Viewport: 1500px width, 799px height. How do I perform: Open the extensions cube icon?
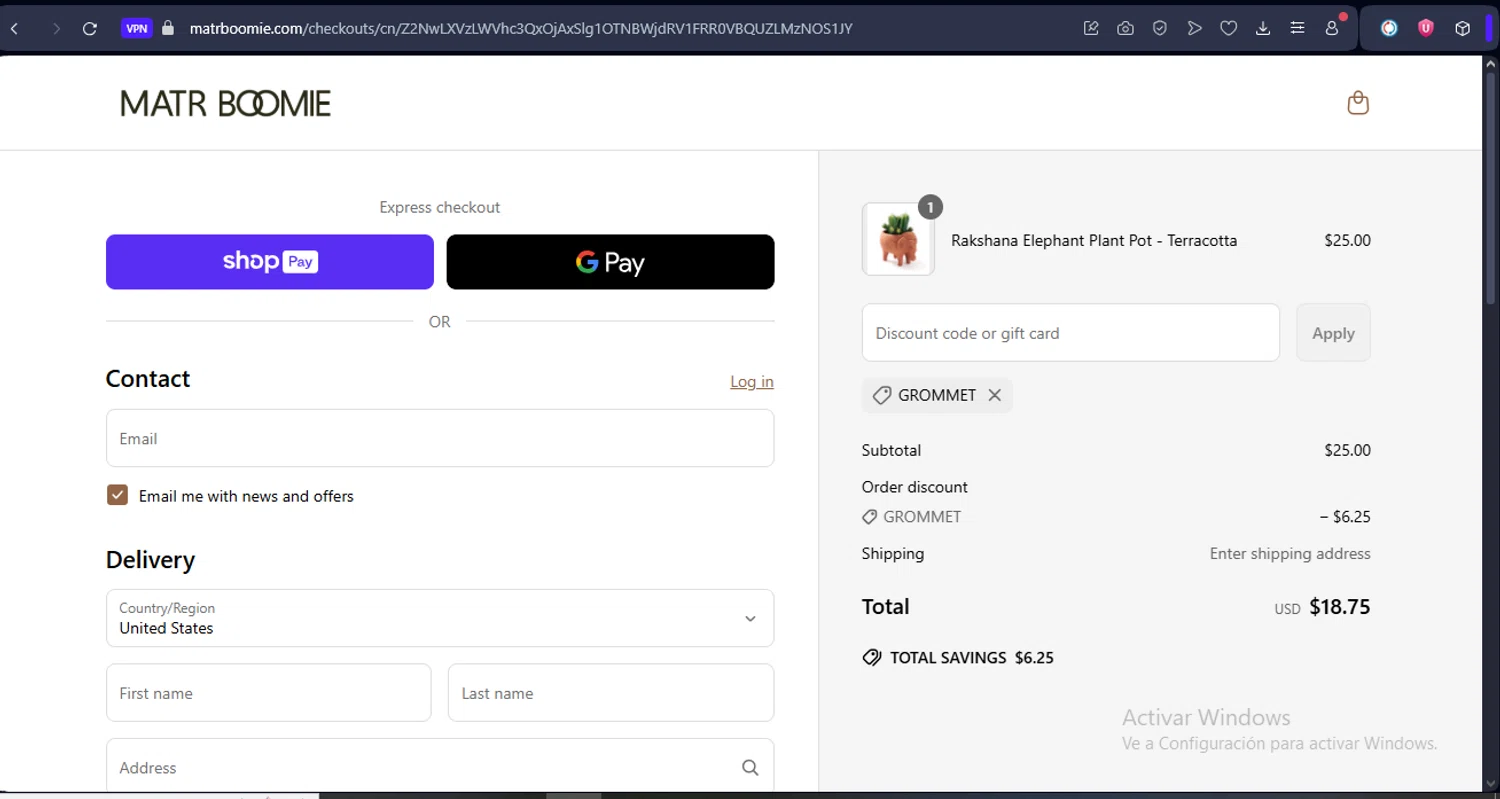pos(1462,29)
